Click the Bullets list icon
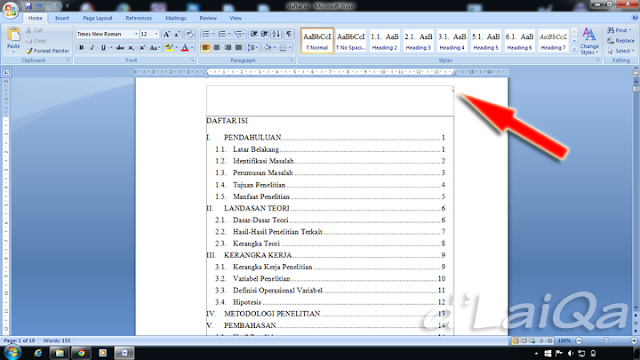The width and height of the screenshot is (640, 360). coord(206,34)
